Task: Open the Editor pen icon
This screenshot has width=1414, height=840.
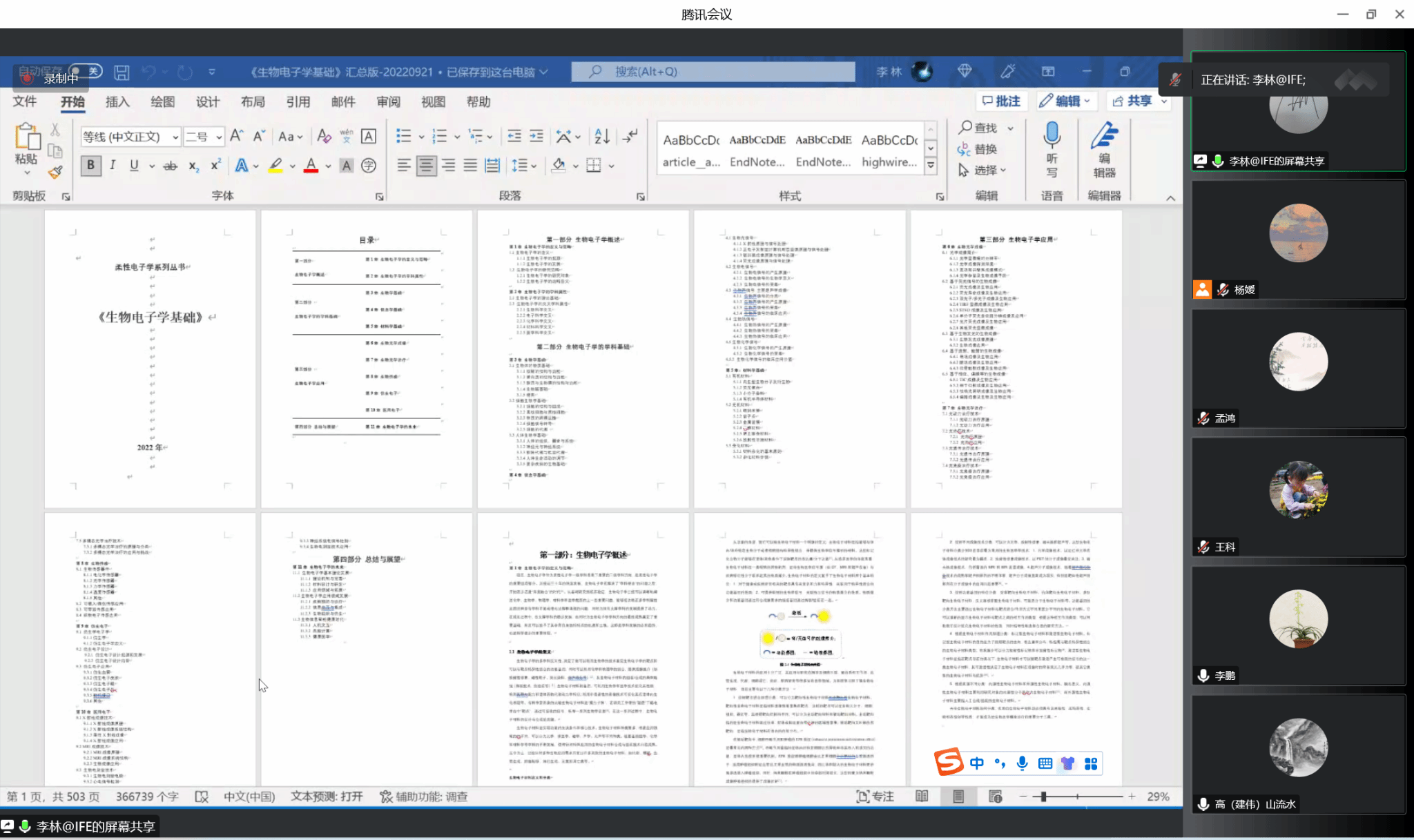Action: [x=1104, y=135]
